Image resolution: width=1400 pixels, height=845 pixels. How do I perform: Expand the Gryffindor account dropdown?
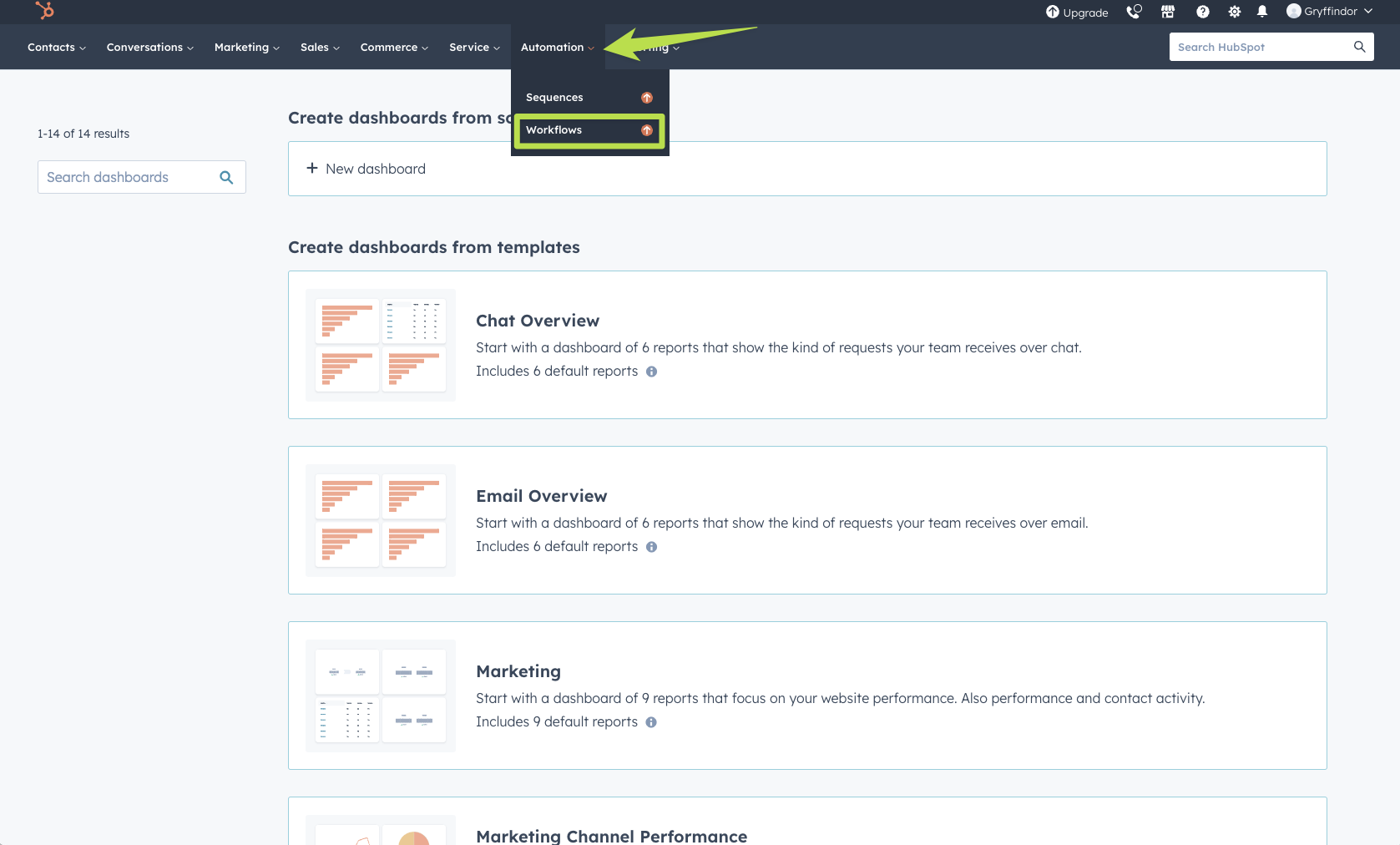pos(1329,12)
